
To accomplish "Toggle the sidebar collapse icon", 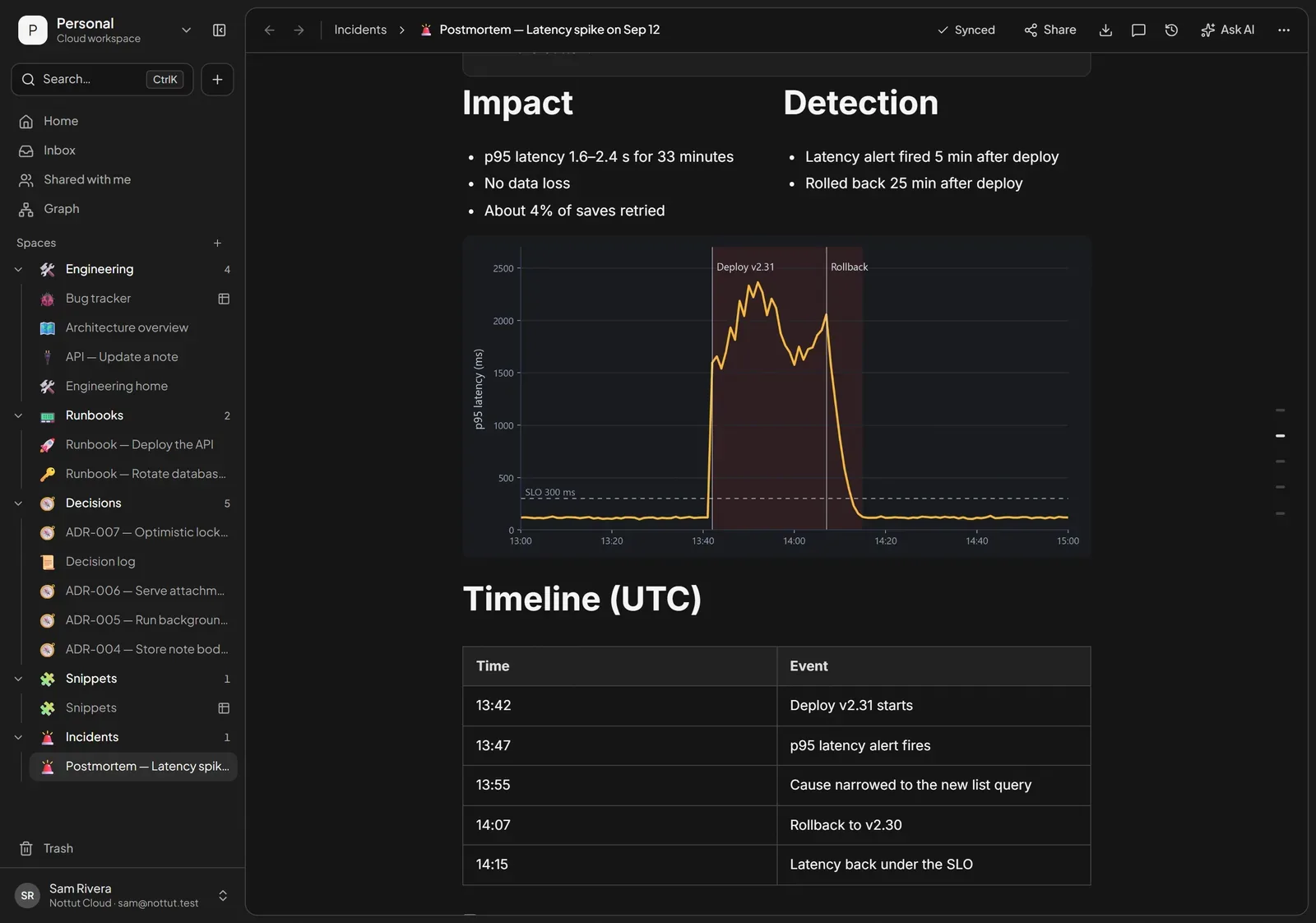I will (219, 30).
